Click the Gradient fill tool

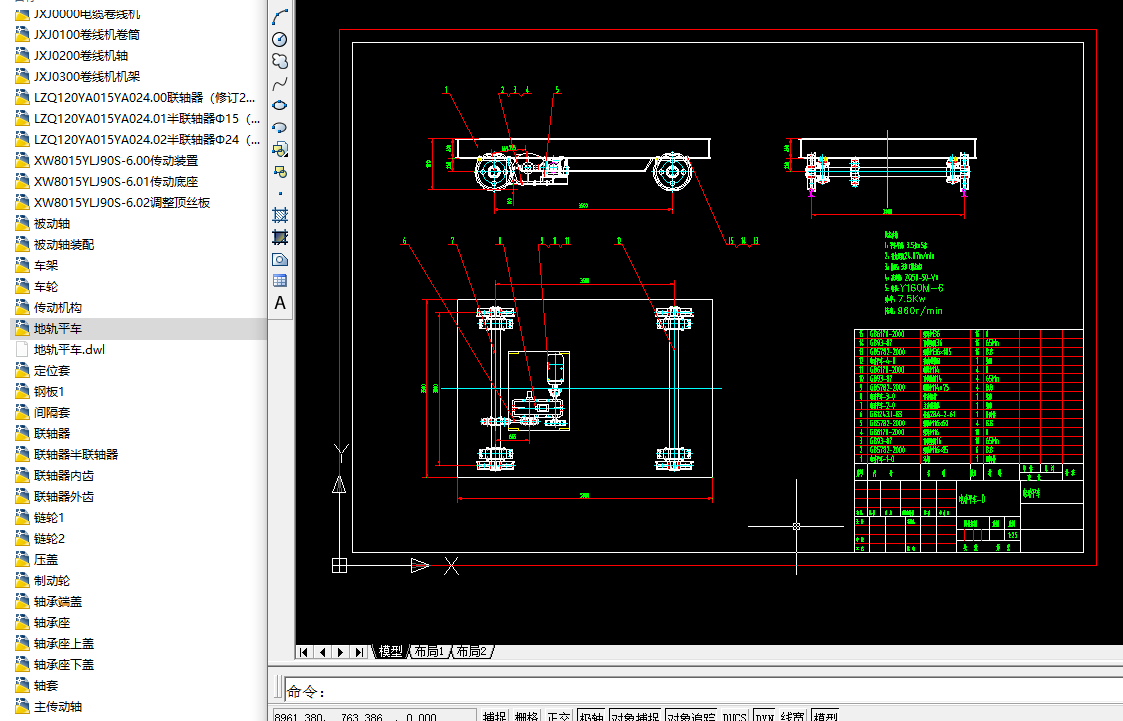(280, 237)
